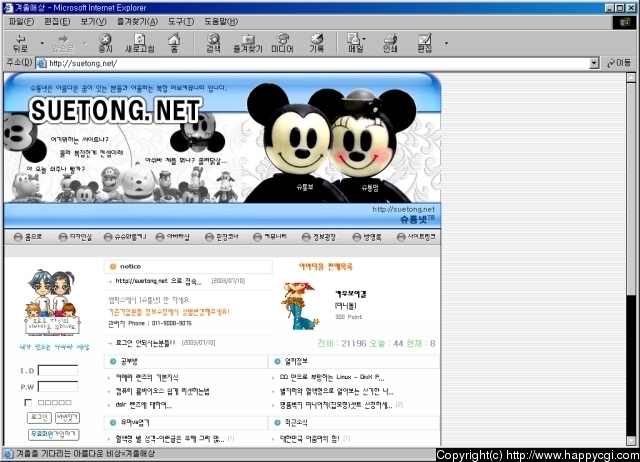Click the visitor counter text '21196'

(354, 343)
